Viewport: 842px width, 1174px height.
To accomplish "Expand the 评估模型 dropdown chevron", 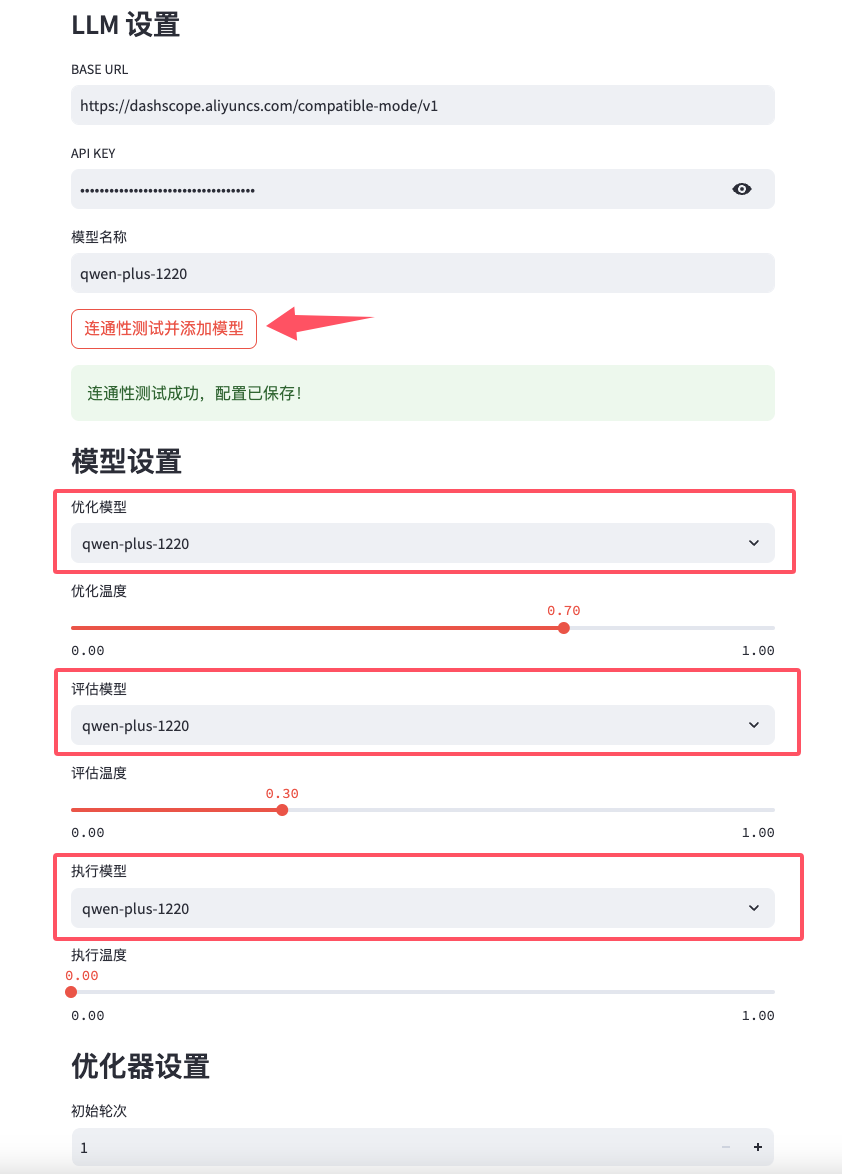I will 754,725.
